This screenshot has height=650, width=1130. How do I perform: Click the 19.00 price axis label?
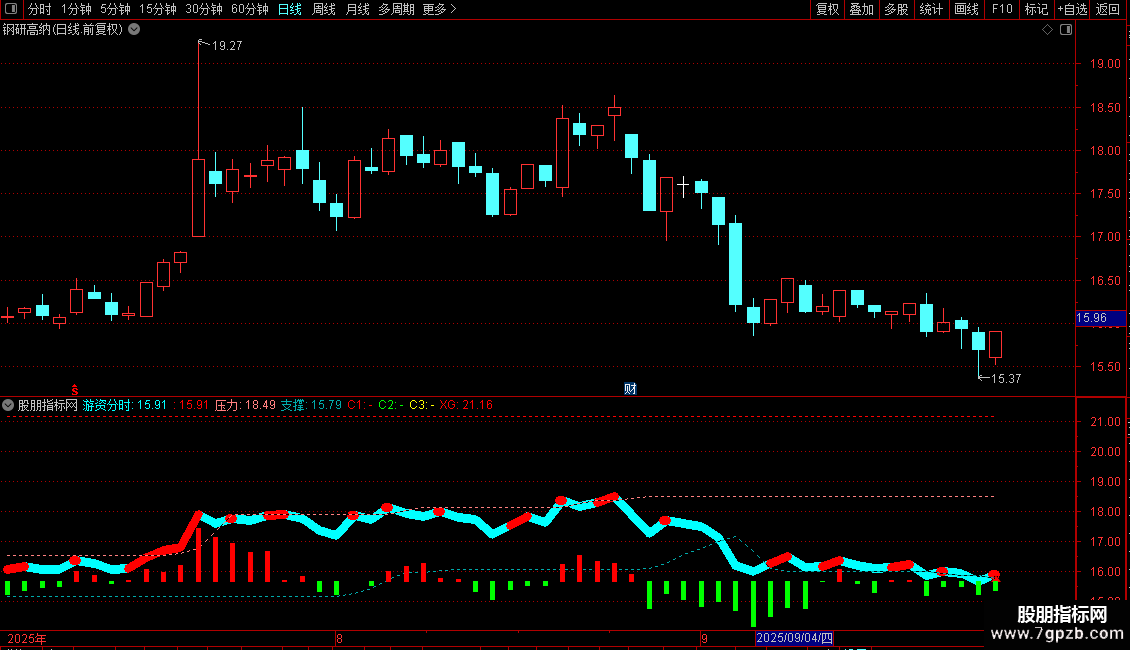tap(1105, 63)
